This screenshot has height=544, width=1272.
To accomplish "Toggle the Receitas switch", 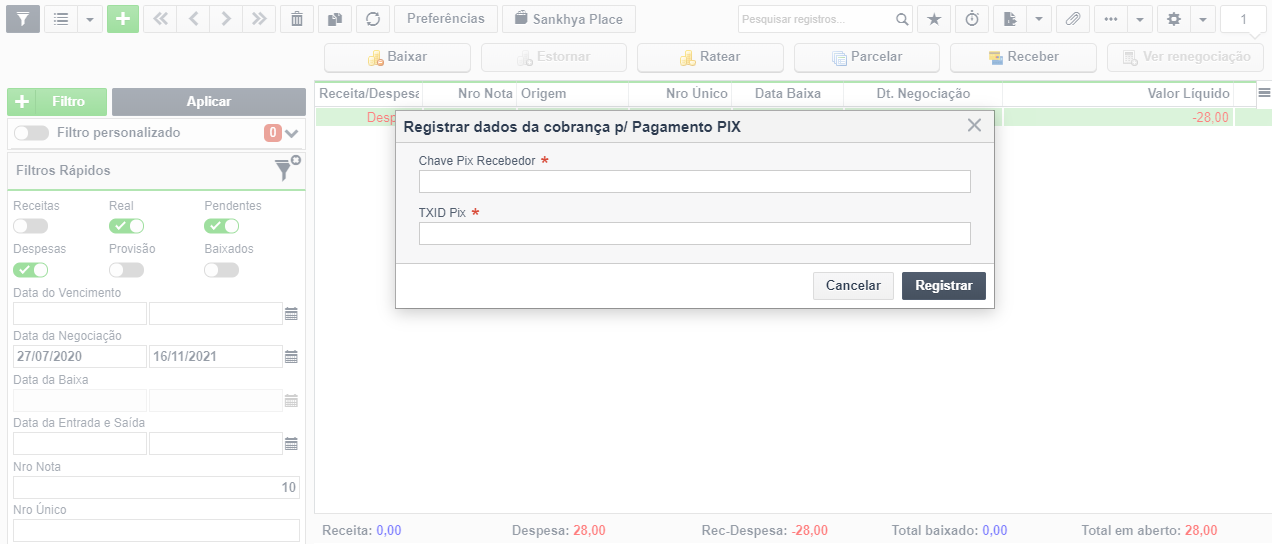I will pos(31,225).
